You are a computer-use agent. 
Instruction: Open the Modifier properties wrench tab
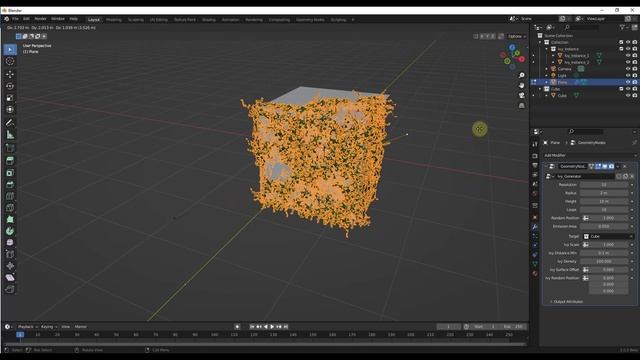pyautogui.click(x=535, y=227)
